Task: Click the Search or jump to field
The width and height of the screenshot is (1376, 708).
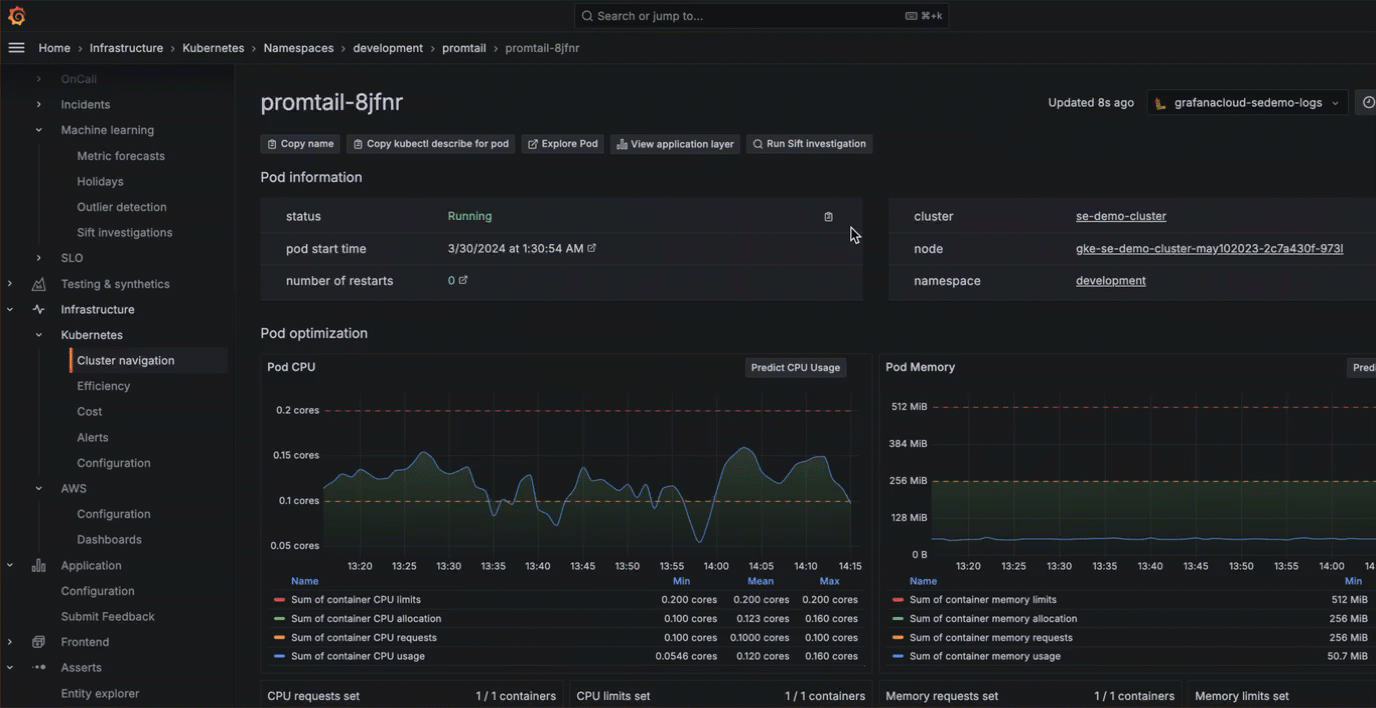Action: pos(760,16)
